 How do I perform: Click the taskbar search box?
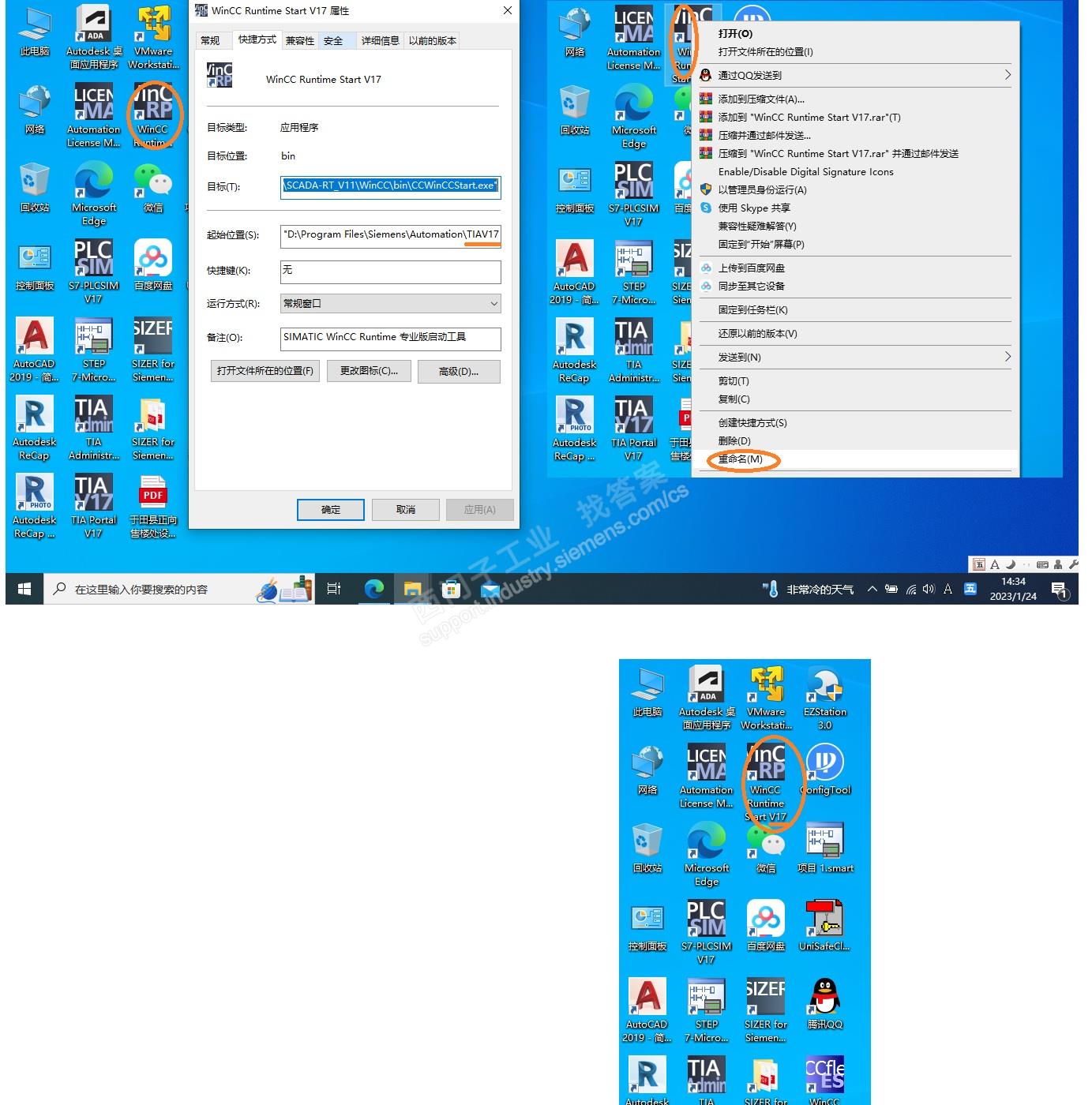pyautogui.click(x=179, y=589)
